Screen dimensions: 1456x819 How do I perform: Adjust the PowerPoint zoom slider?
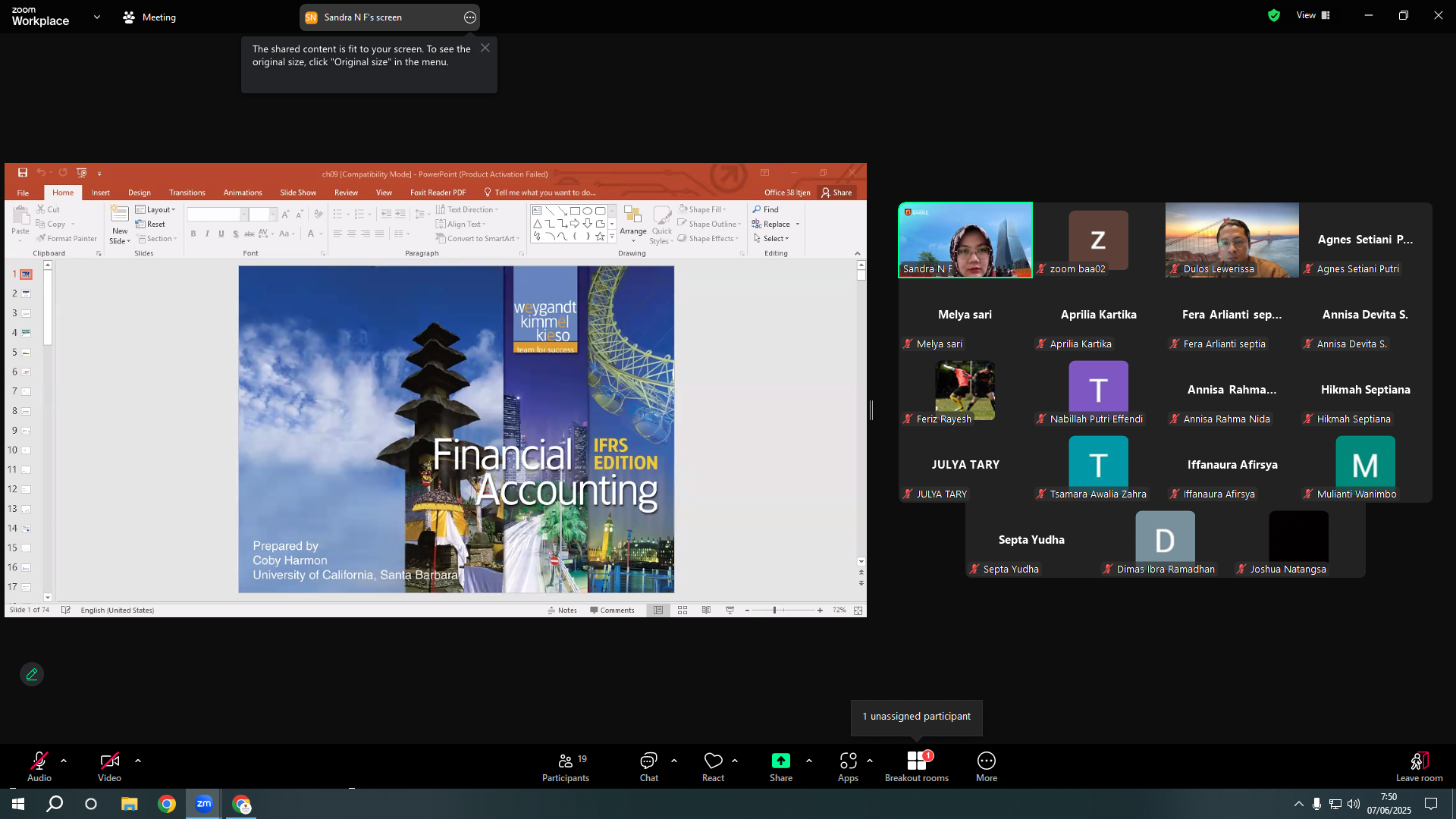(x=774, y=610)
